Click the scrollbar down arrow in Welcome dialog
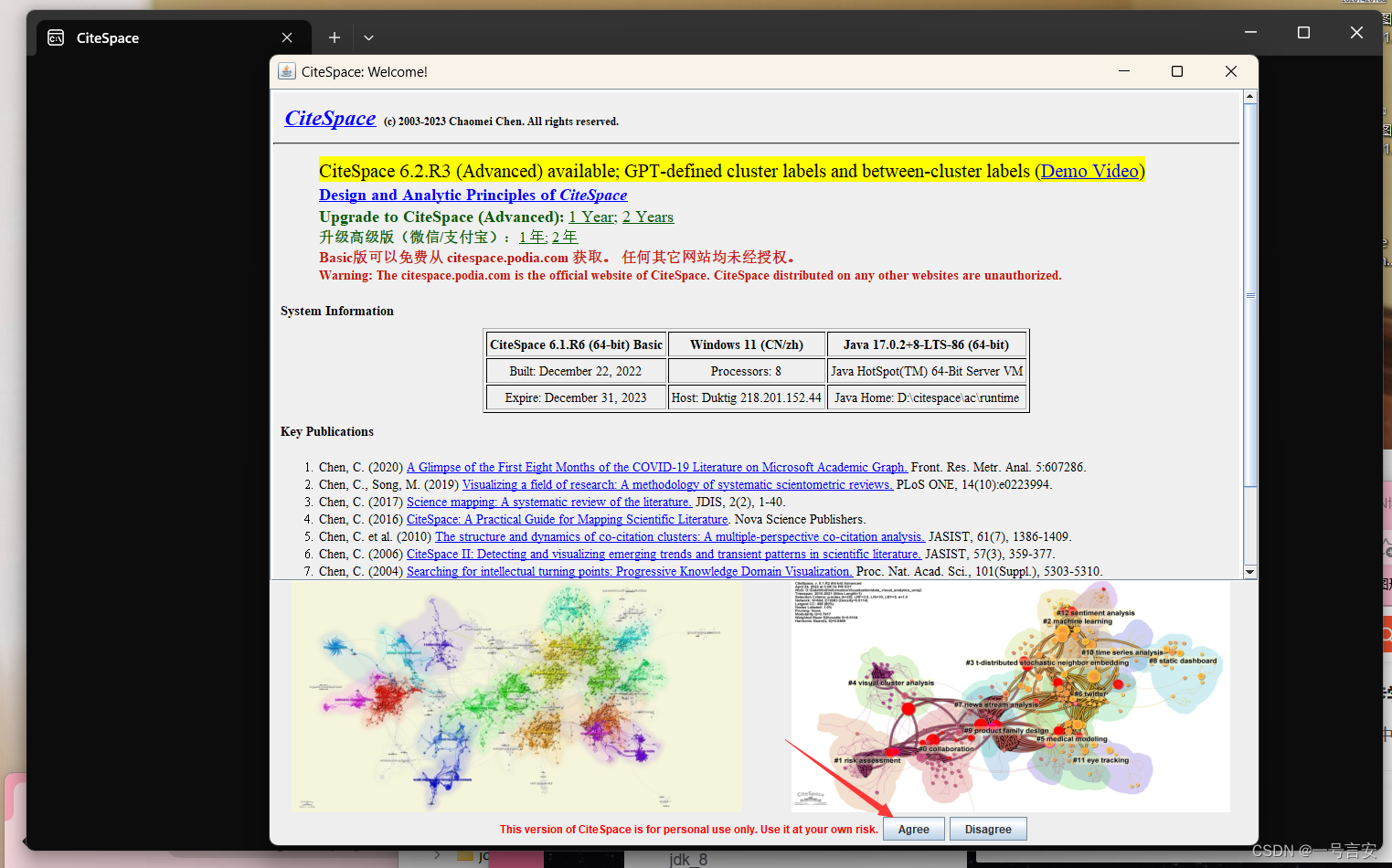Screen dimensions: 1392x868 (1249, 572)
